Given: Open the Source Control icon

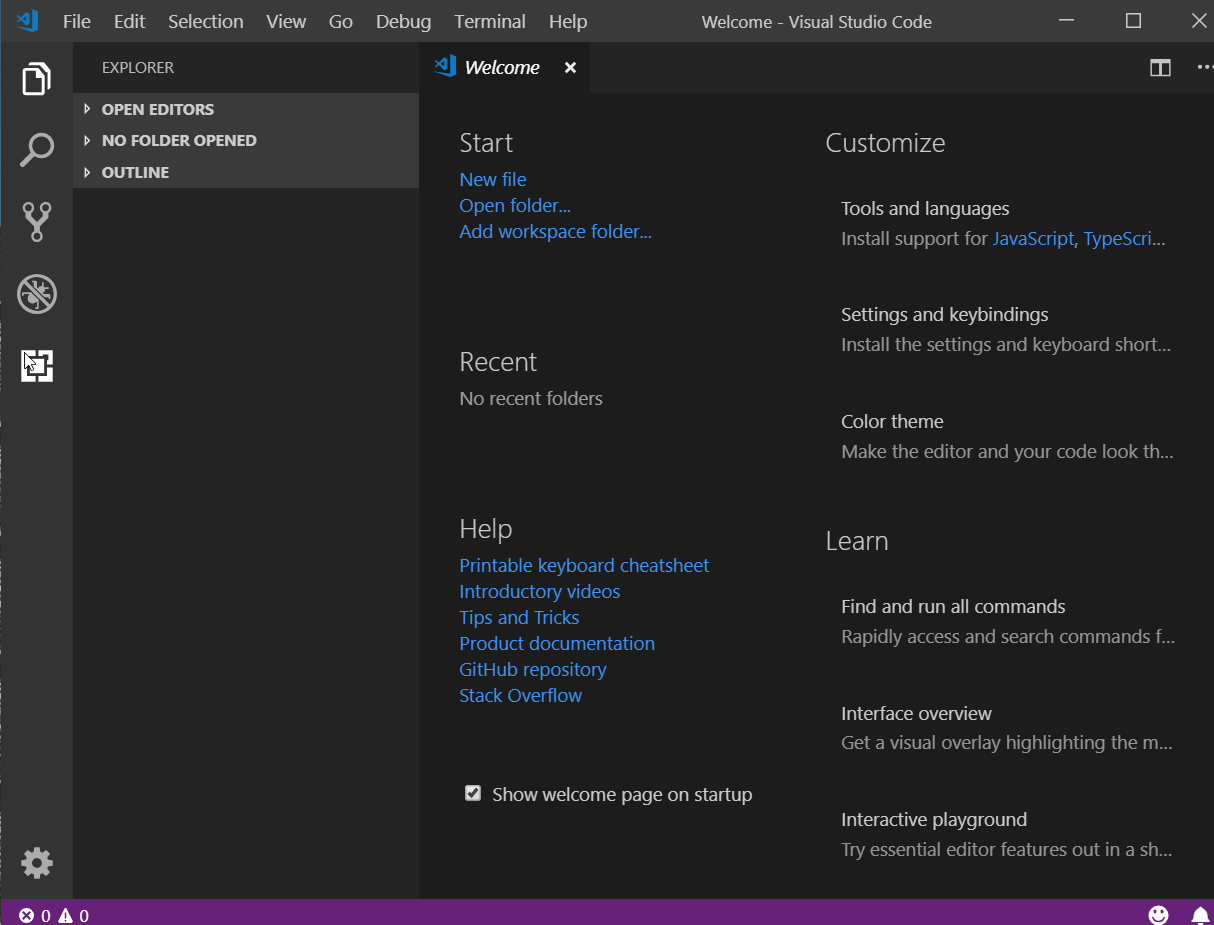Looking at the screenshot, I should click(37, 222).
